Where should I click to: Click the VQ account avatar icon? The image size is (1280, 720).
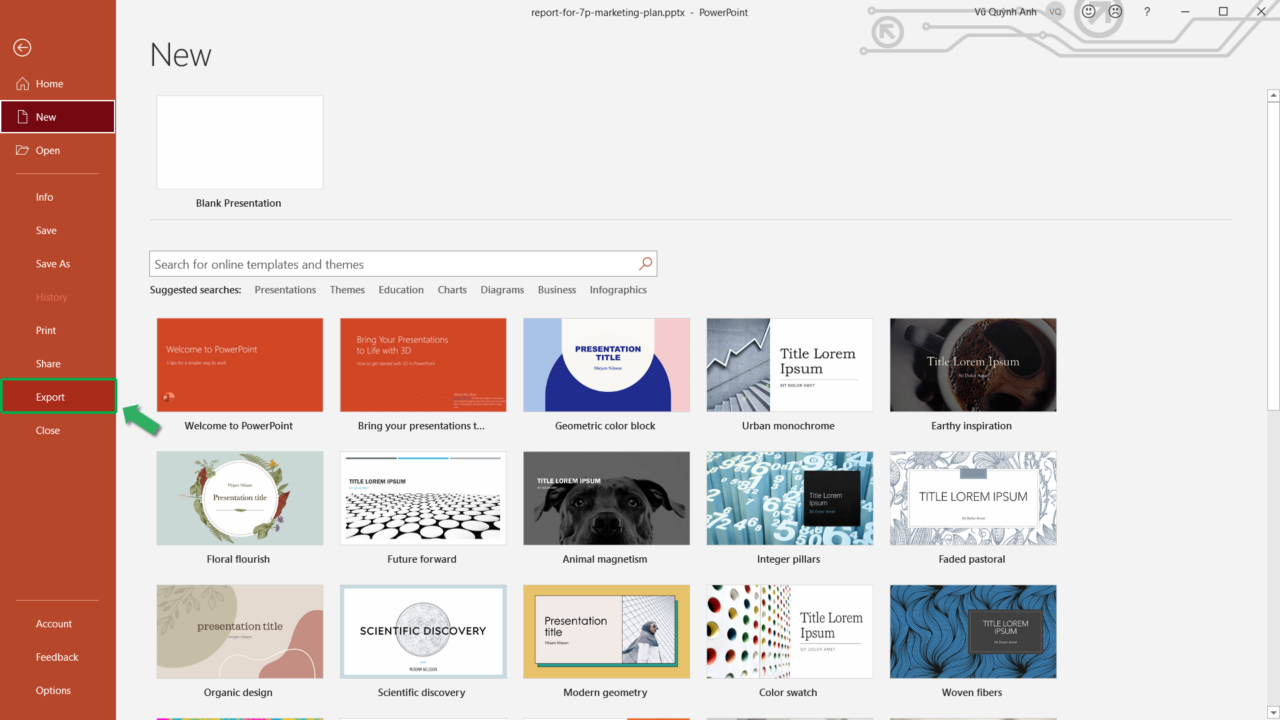tap(1055, 12)
